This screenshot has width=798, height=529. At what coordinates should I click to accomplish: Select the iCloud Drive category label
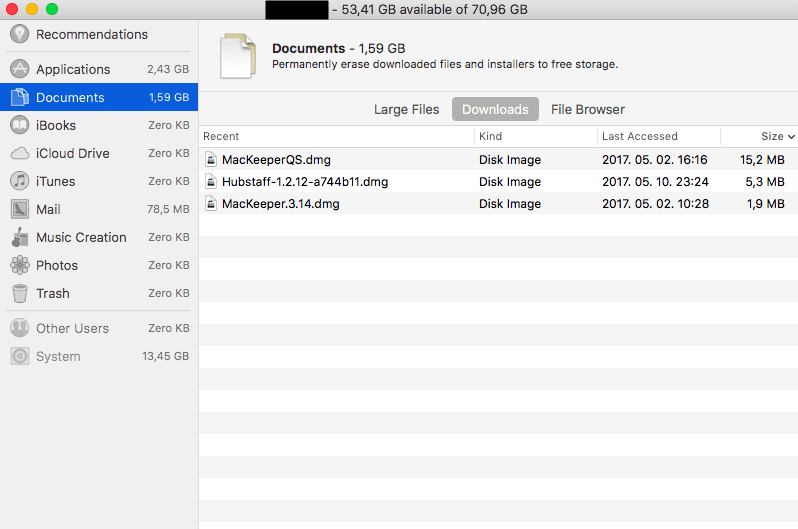pos(72,153)
